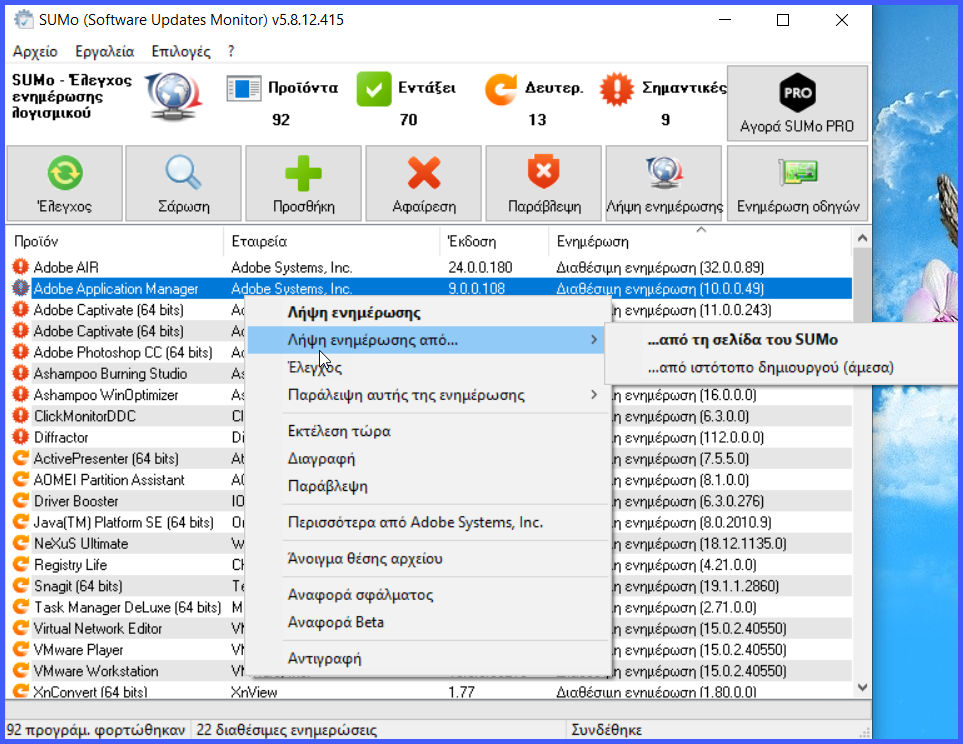Click the green Εντάξει checkmark icon

[373, 88]
